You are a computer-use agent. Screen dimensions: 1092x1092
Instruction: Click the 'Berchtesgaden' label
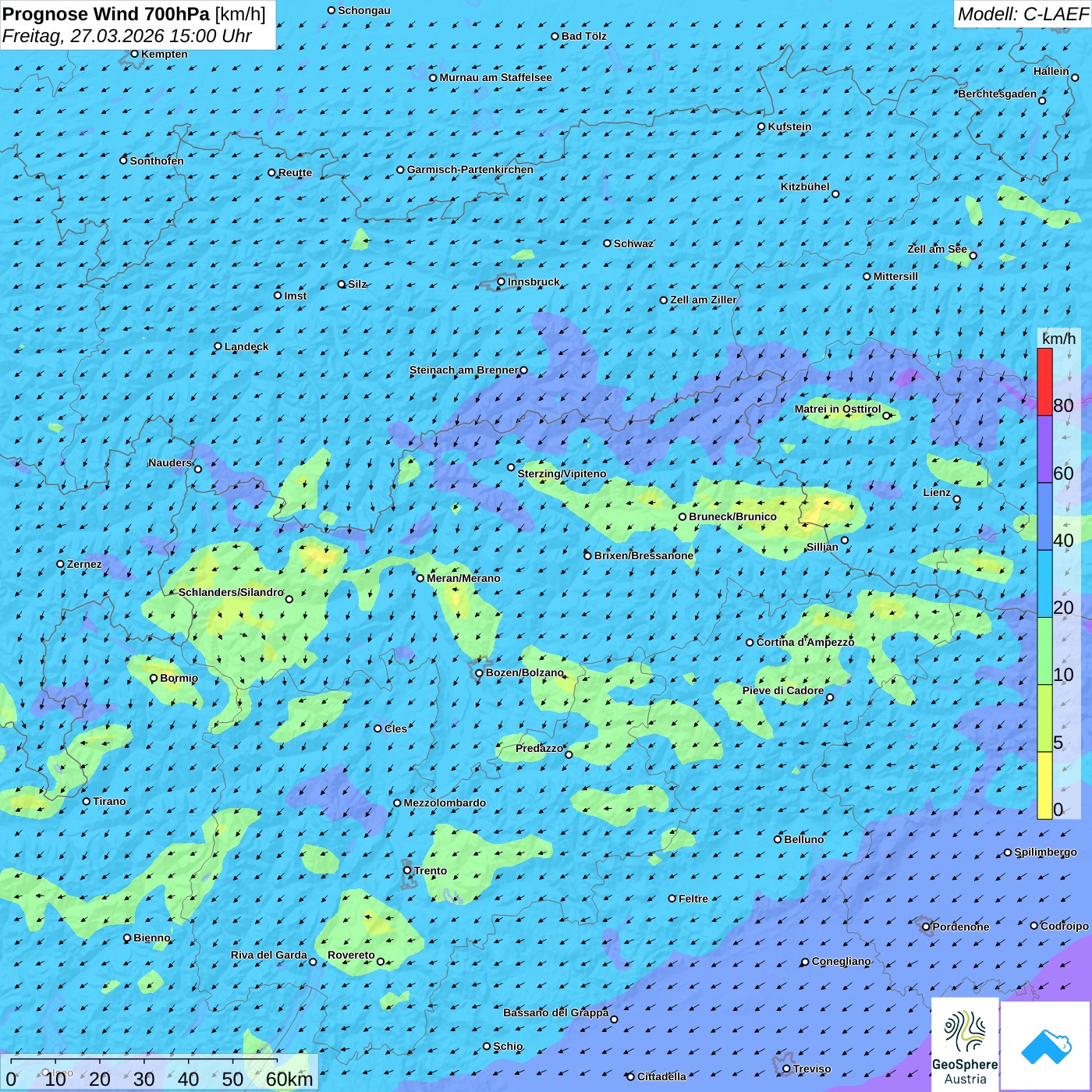(x=998, y=94)
